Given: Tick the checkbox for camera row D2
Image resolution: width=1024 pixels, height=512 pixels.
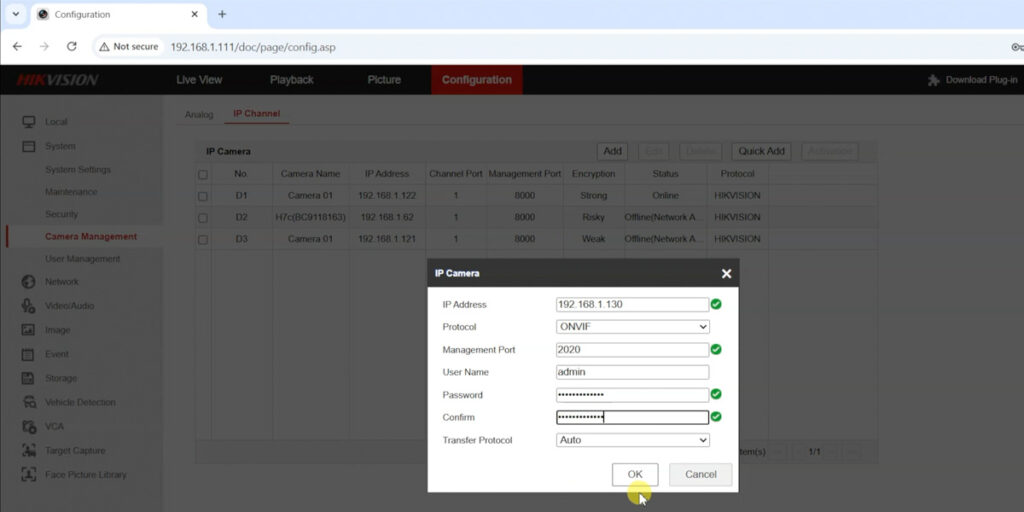Looking at the screenshot, I should pyautogui.click(x=203, y=218).
